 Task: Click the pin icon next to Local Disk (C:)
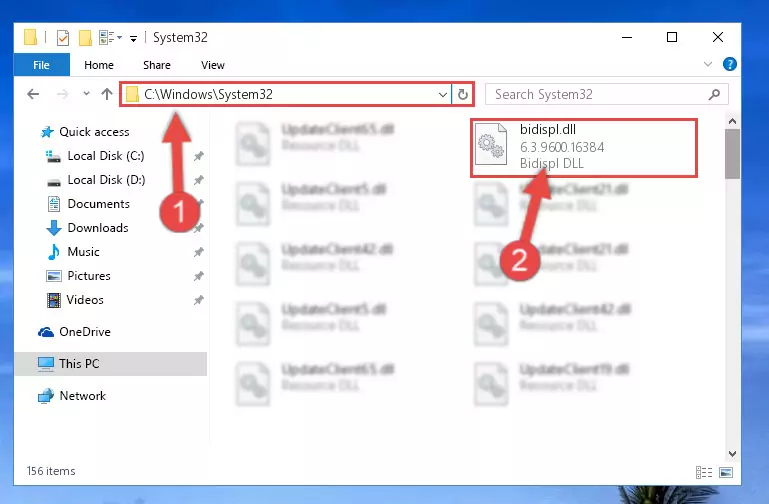click(199, 156)
